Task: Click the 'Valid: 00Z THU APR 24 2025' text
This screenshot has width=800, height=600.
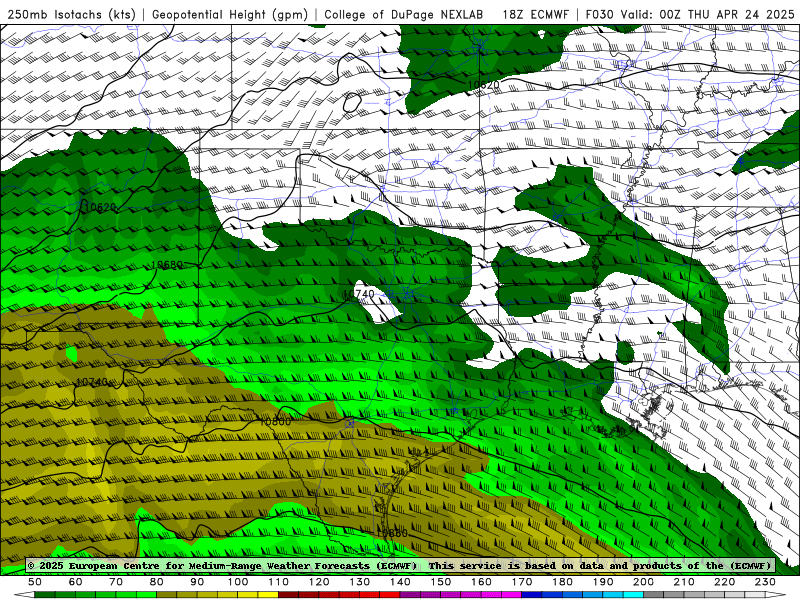Action: (x=708, y=15)
